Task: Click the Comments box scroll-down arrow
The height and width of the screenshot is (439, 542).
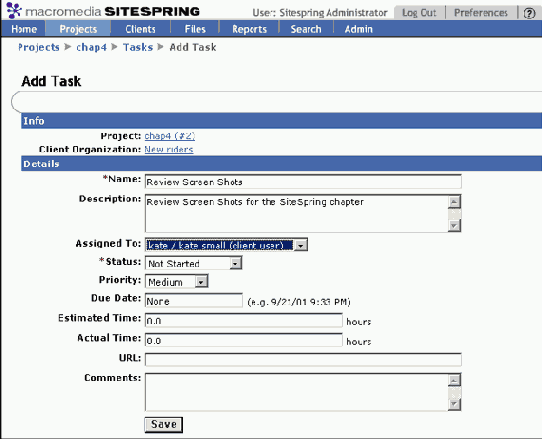Action: pyautogui.click(x=454, y=404)
